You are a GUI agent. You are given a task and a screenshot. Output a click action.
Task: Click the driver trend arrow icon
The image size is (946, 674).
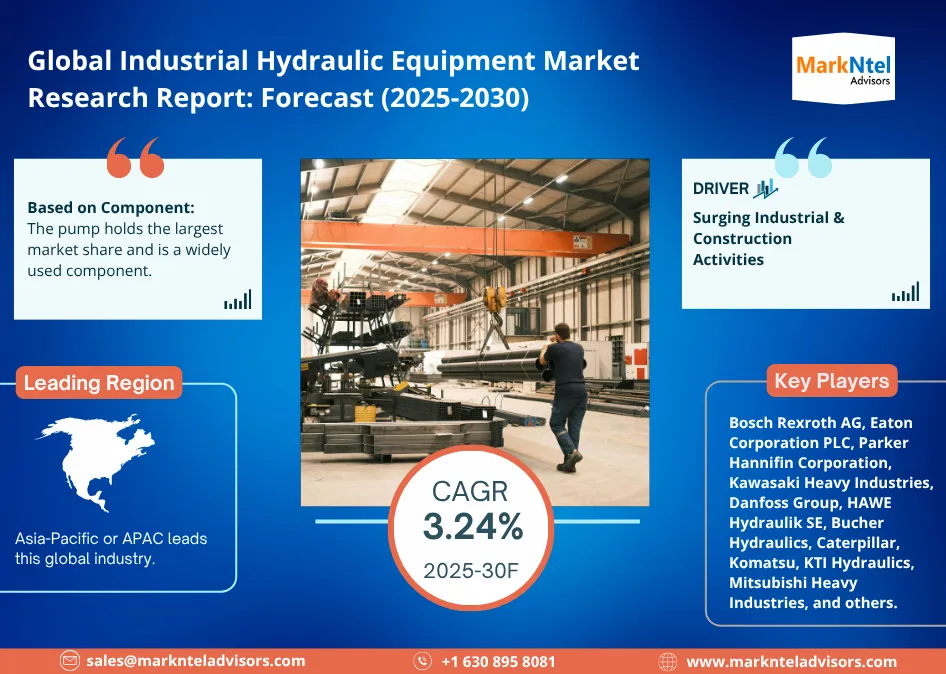[x=766, y=189]
